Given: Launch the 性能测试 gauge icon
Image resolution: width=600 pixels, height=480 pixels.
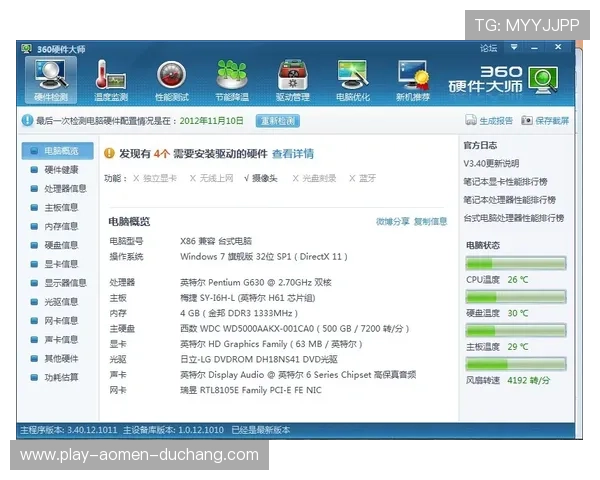Looking at the screenshot, I should 171,80.
